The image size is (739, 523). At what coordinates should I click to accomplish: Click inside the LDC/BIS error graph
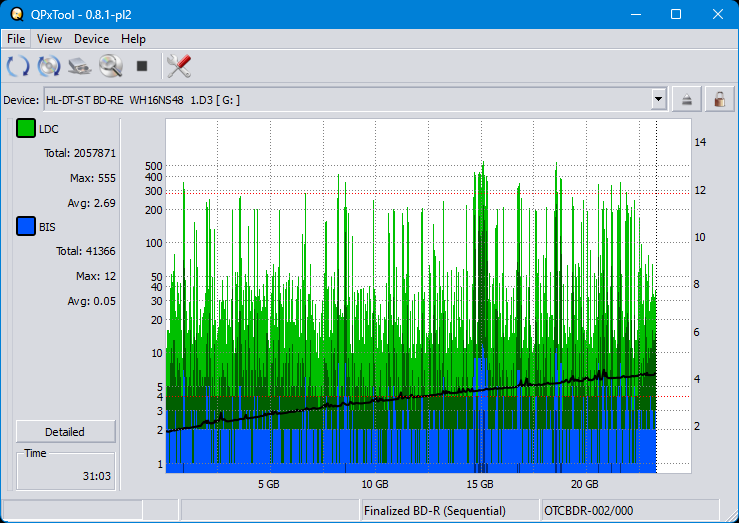428,296
